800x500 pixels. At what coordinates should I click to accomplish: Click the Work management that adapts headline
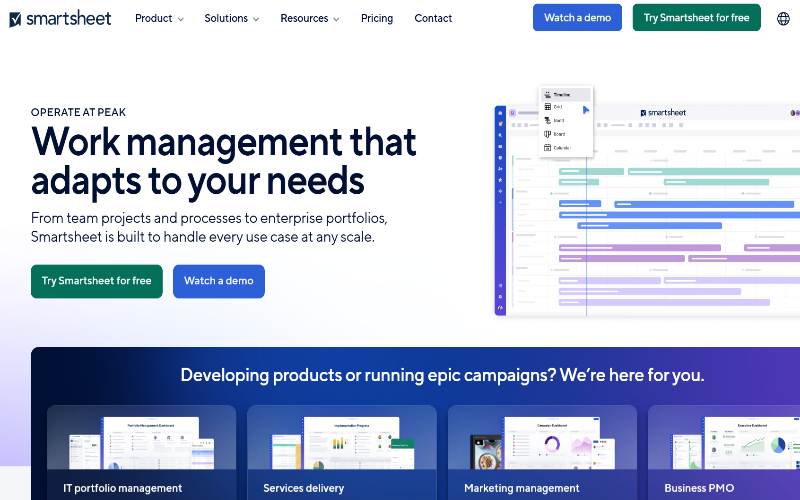pyautogui.click(x=223, y=161)
